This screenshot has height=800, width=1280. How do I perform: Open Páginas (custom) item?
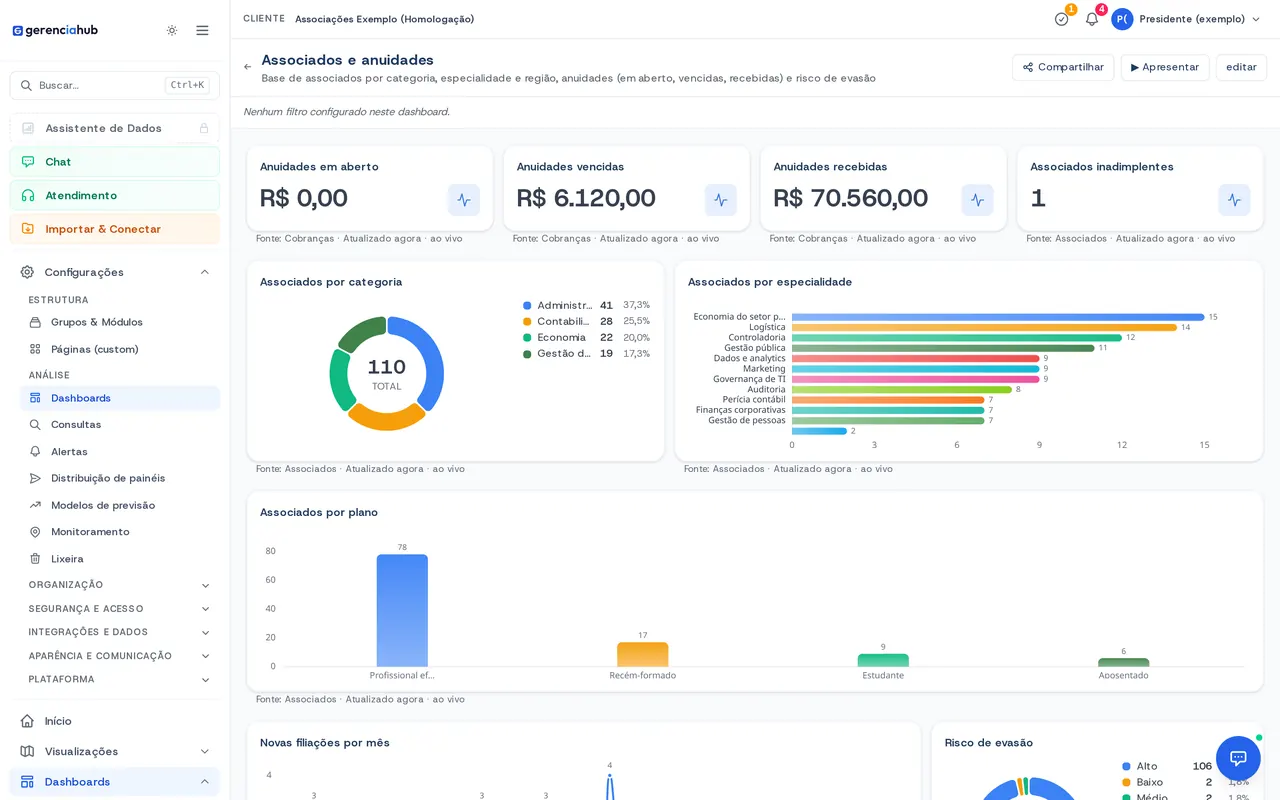120,349
